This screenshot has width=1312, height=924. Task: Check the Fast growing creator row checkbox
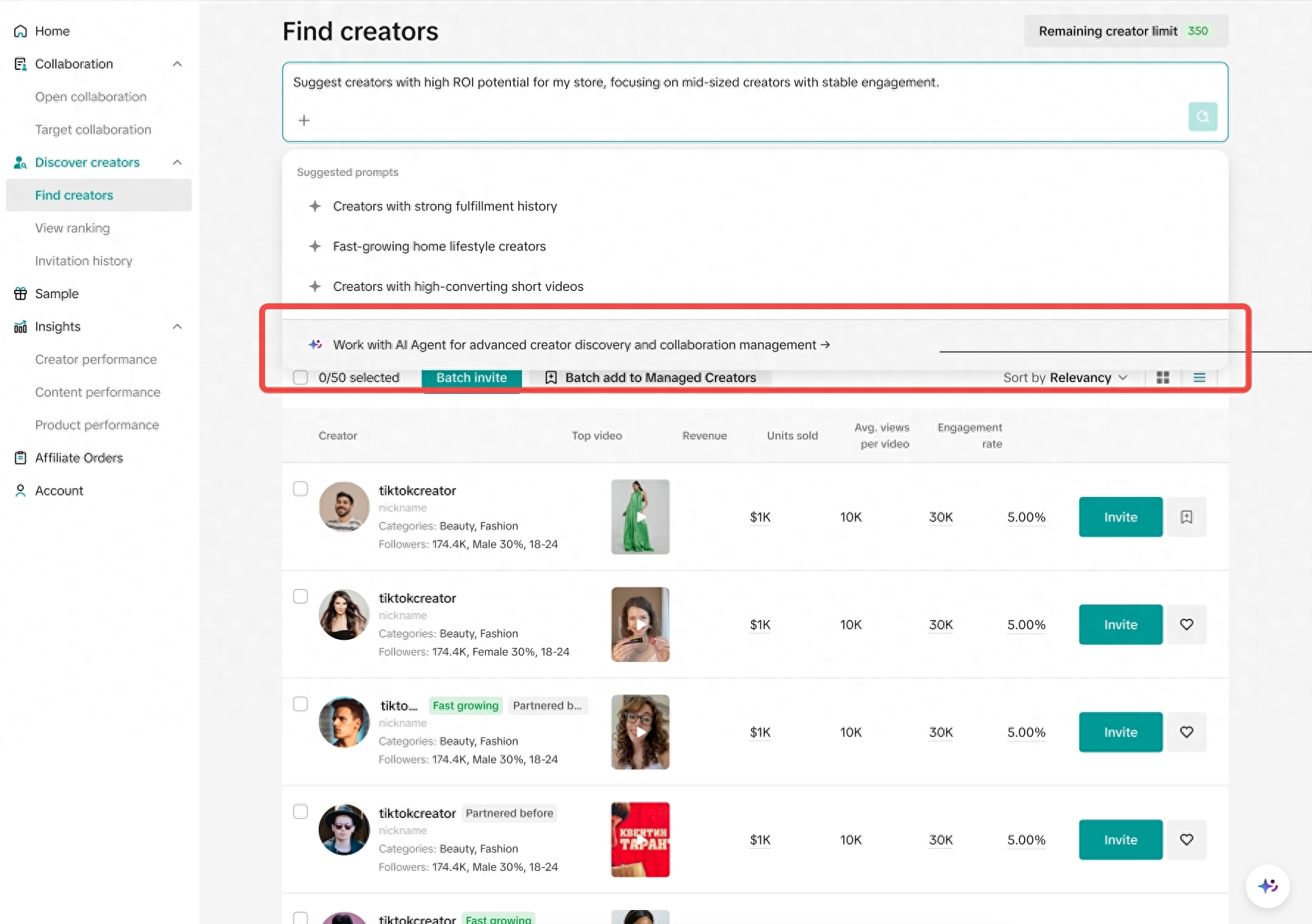click(x=300, y=704)
